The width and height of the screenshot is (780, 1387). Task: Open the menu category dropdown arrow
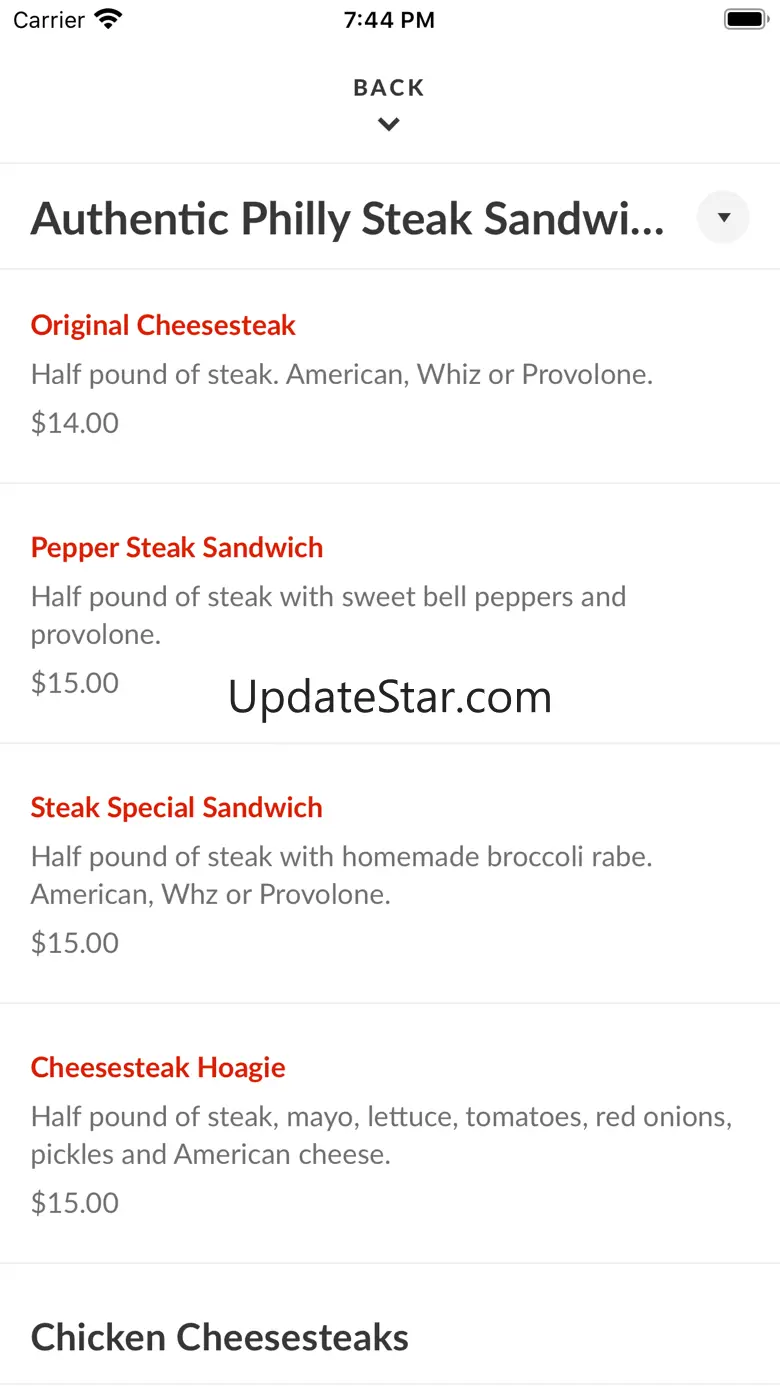pos(723,217)
